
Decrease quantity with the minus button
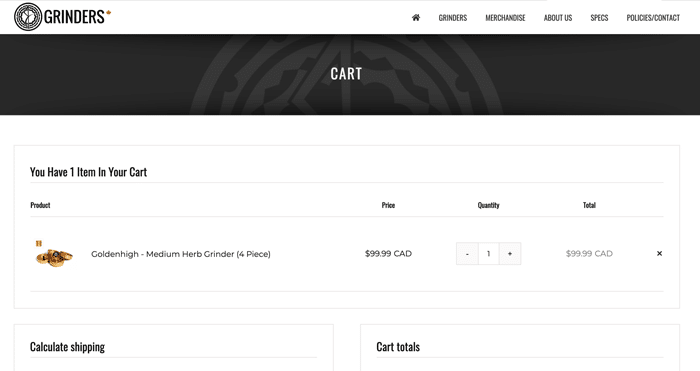pos(467,254)
